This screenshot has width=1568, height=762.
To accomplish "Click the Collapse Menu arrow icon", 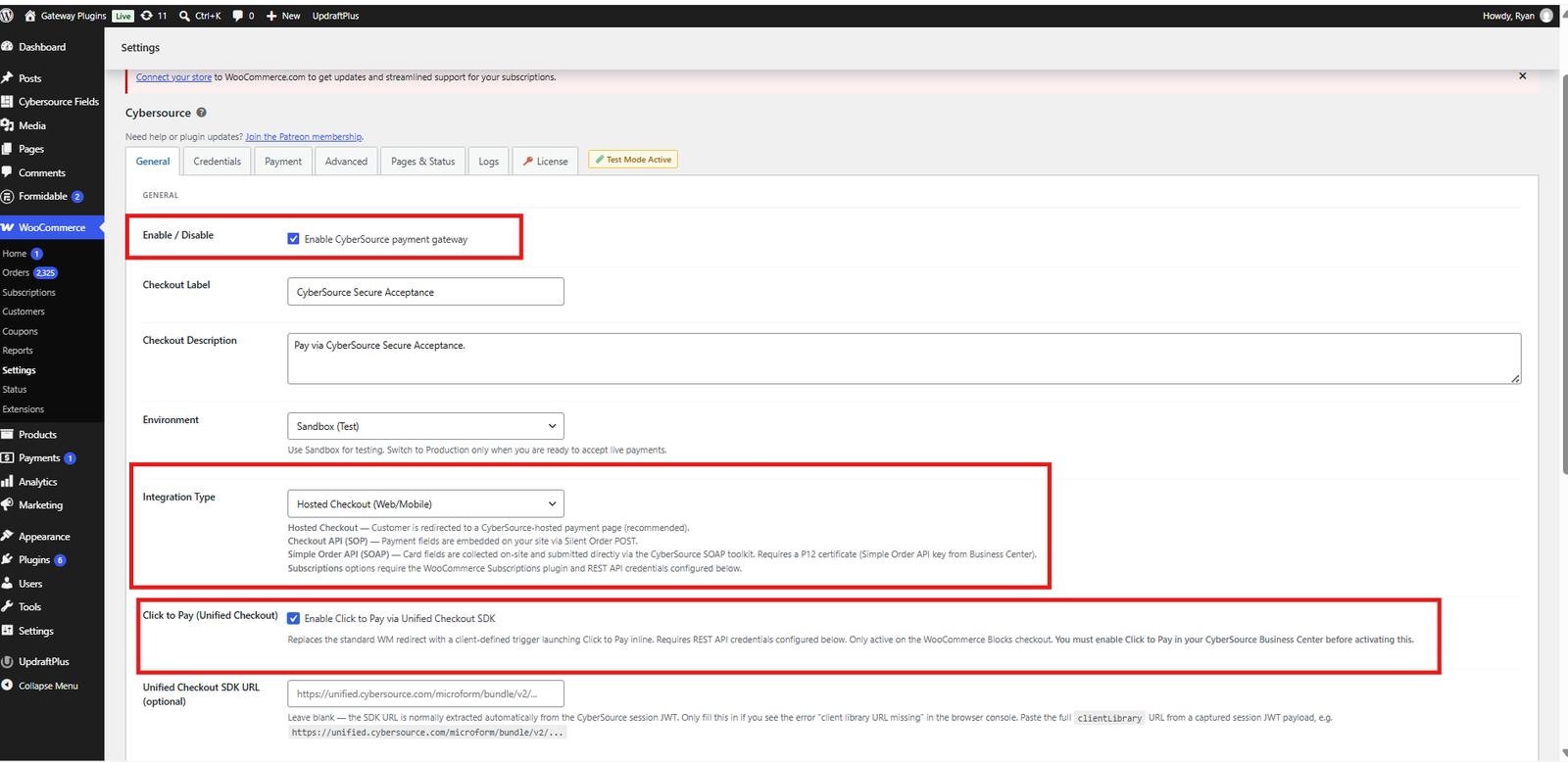I will click(7, 686).
